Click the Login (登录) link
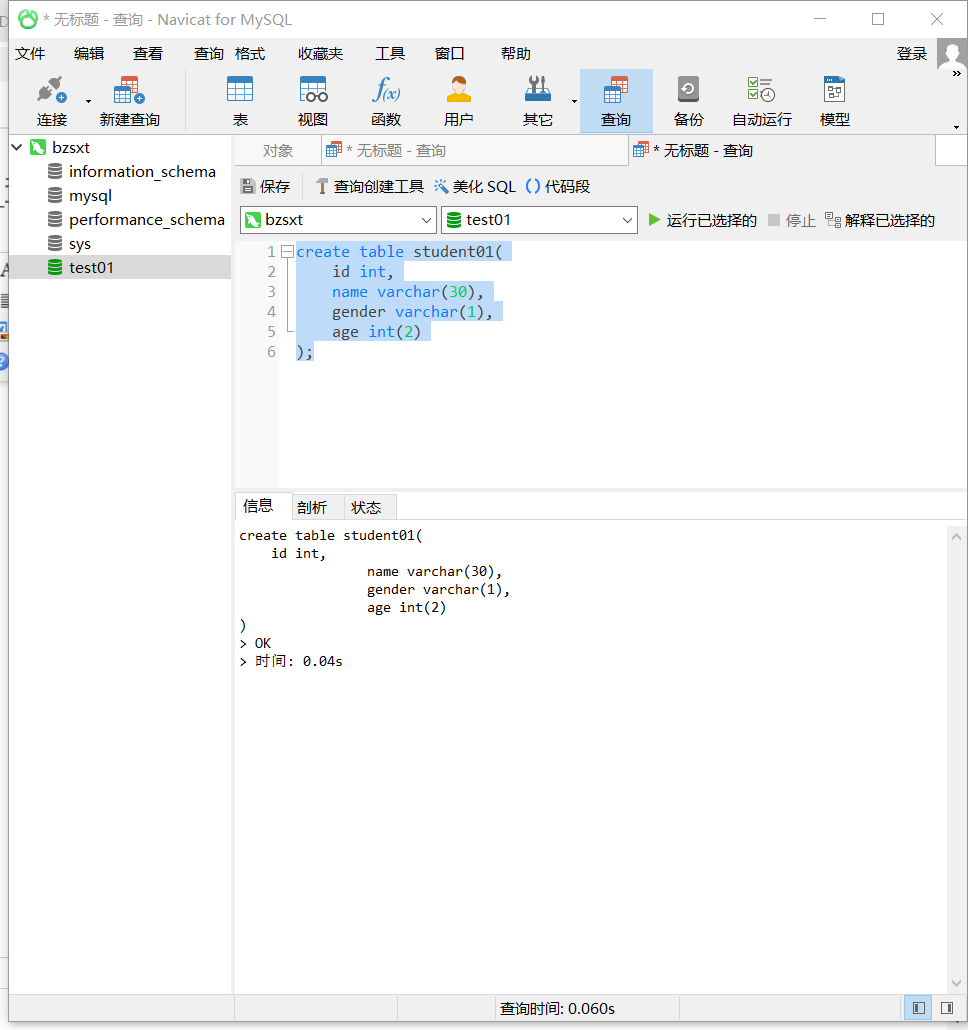Screen dimensions: 968x1030 pyautogui.click(x=912, y=54)
